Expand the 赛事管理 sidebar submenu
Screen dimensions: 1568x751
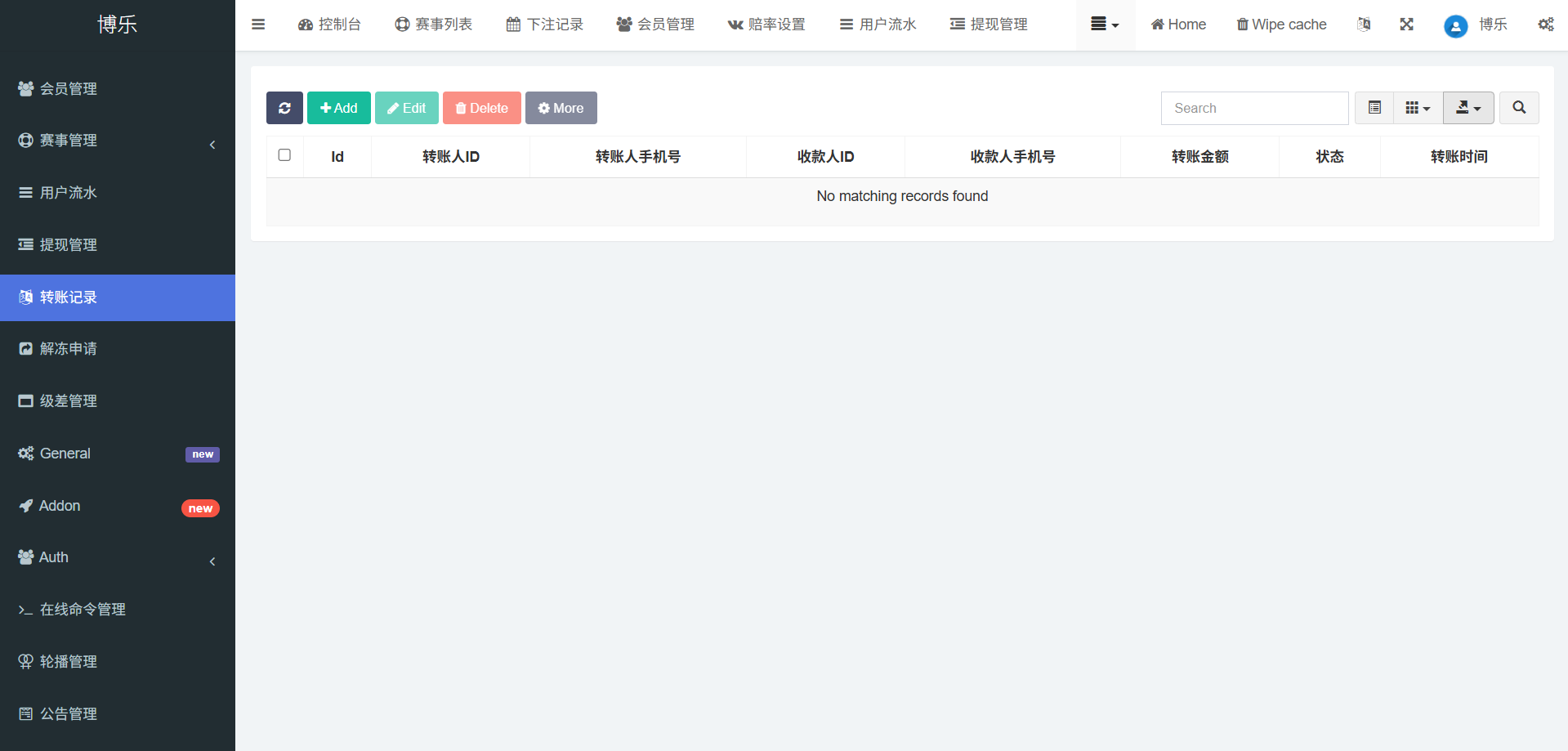coord(117,141)
